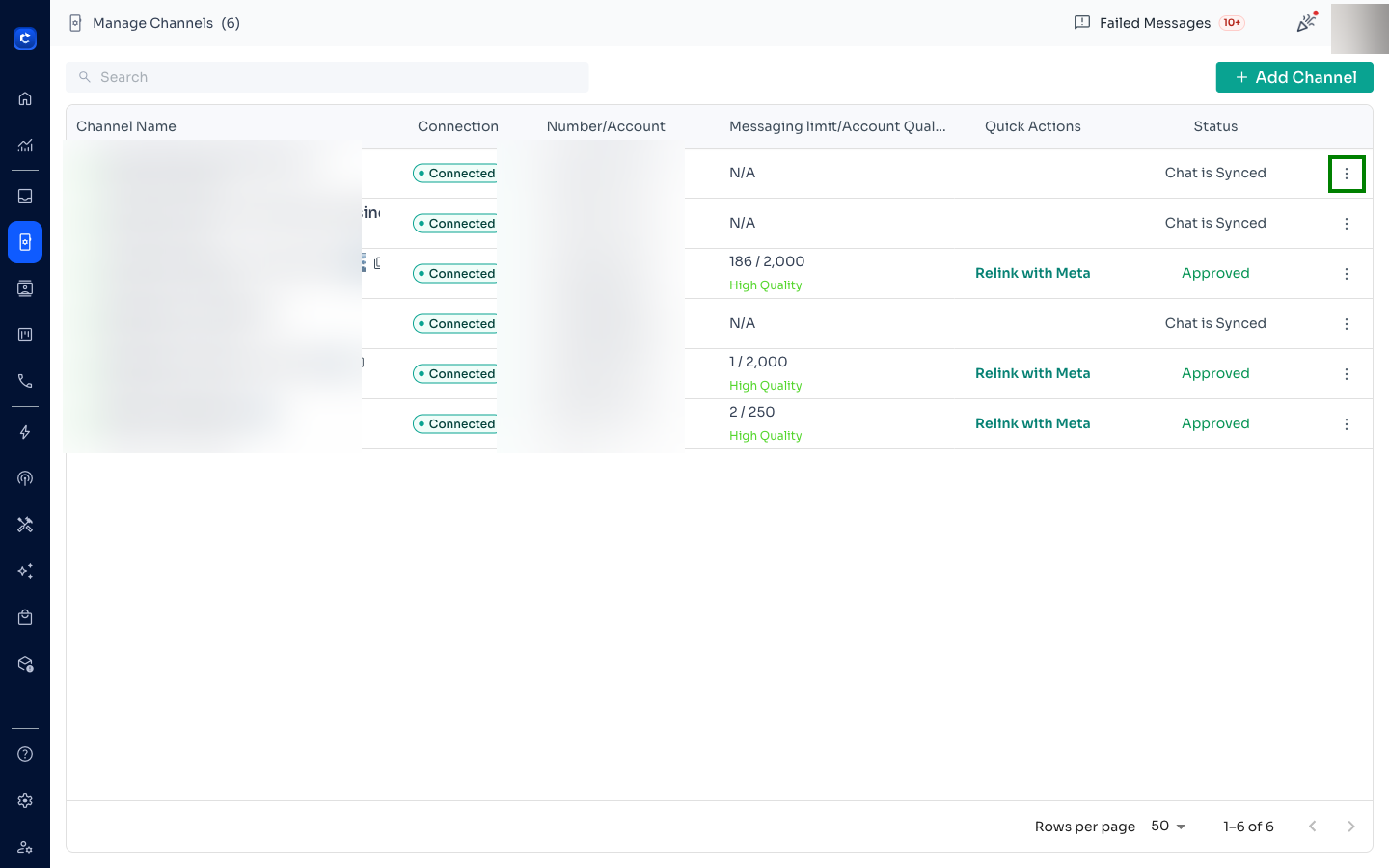This screenshot has height=868, width=1389.
Task: Click the 1 / 2,000 messaging limit value
Action: pyautogui.click(x=758, y=362)
